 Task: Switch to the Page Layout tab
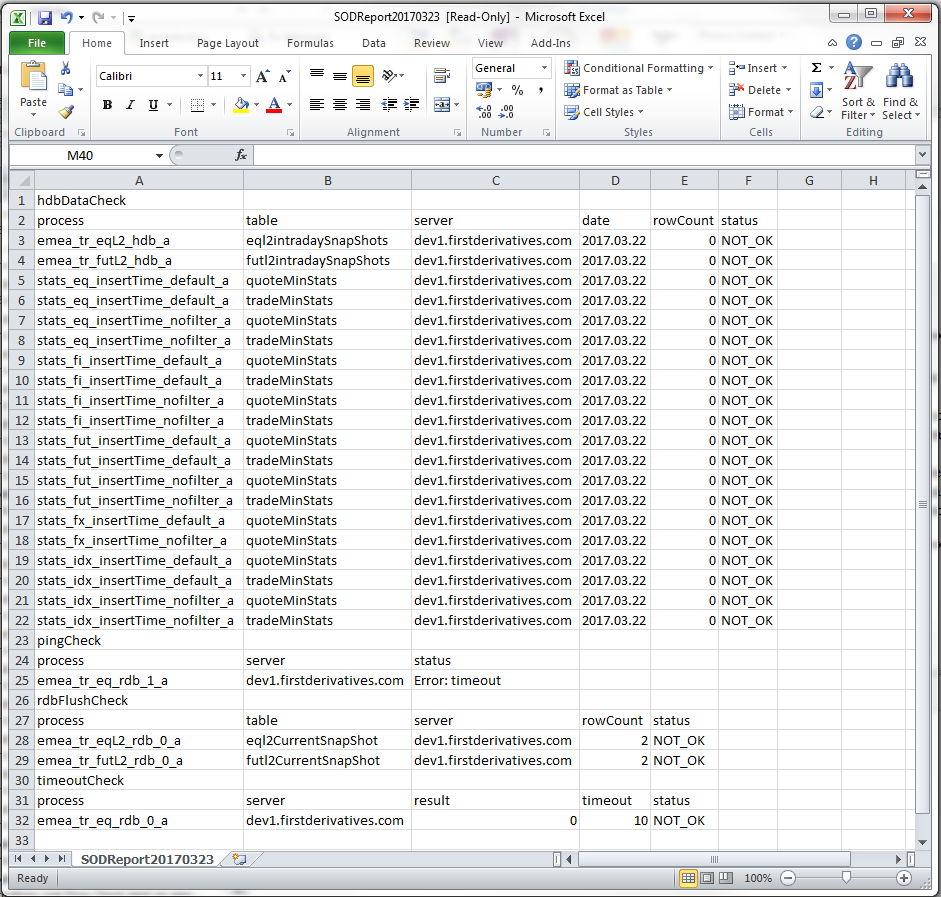(228, 43)
